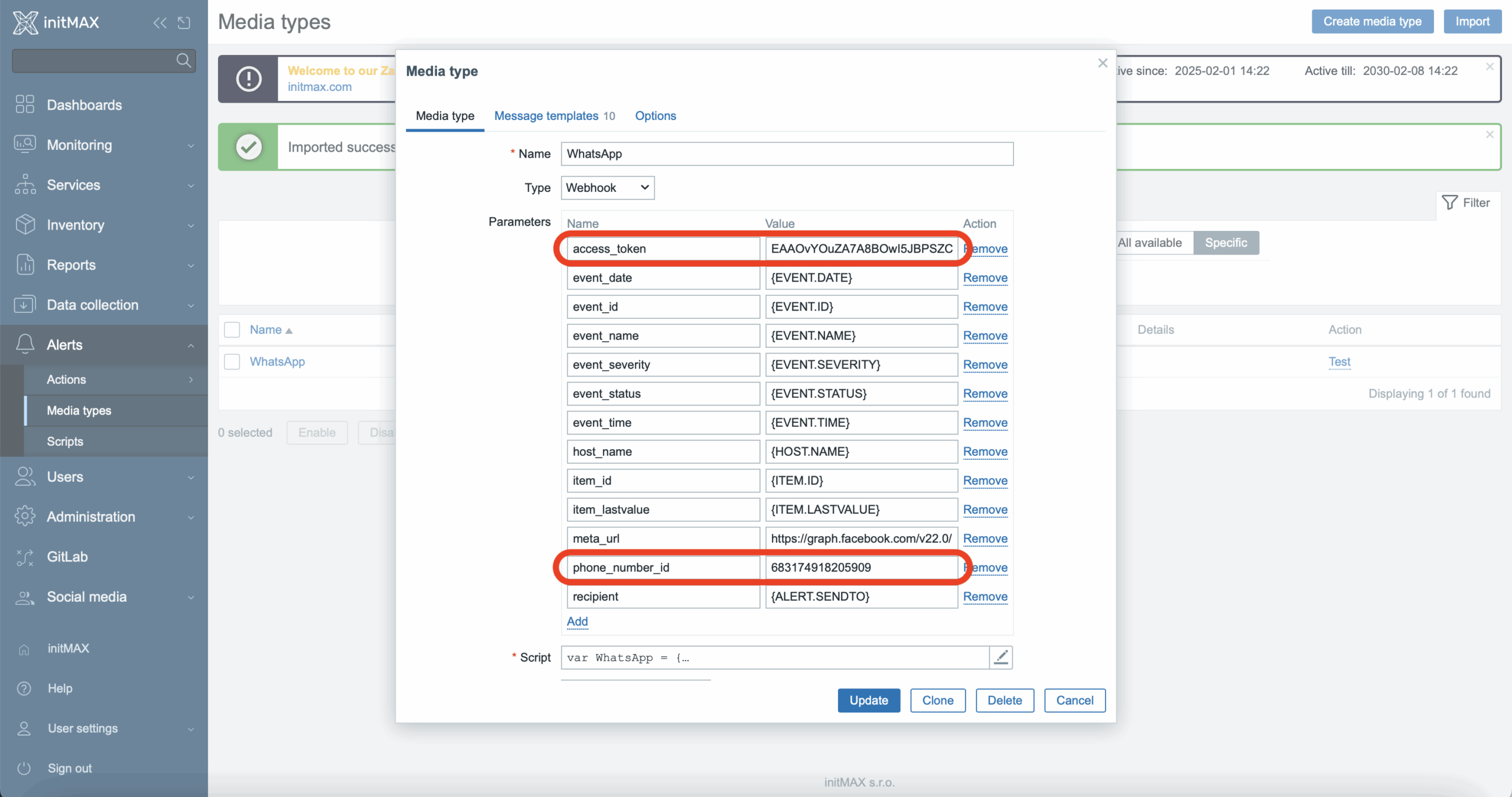Select the Media type tab

pos(445,116)
